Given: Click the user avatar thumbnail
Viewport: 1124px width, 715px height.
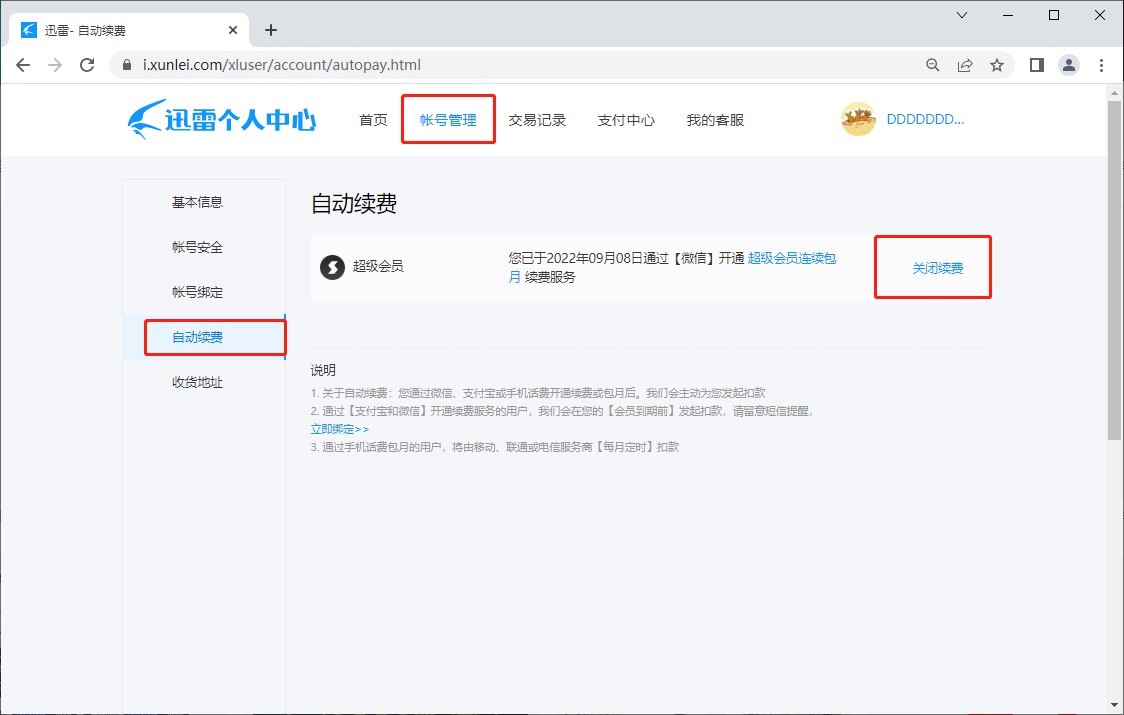Looking at the screenshot, I should pyautogui.click(x=858, y=119).
